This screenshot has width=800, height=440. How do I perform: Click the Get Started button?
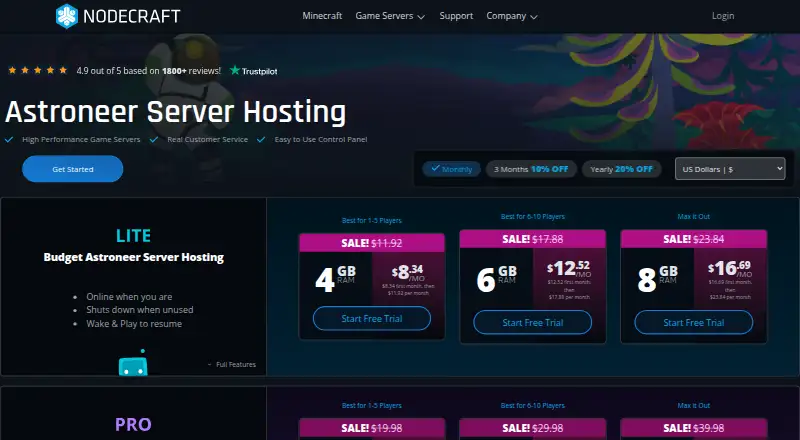point(72,169)
